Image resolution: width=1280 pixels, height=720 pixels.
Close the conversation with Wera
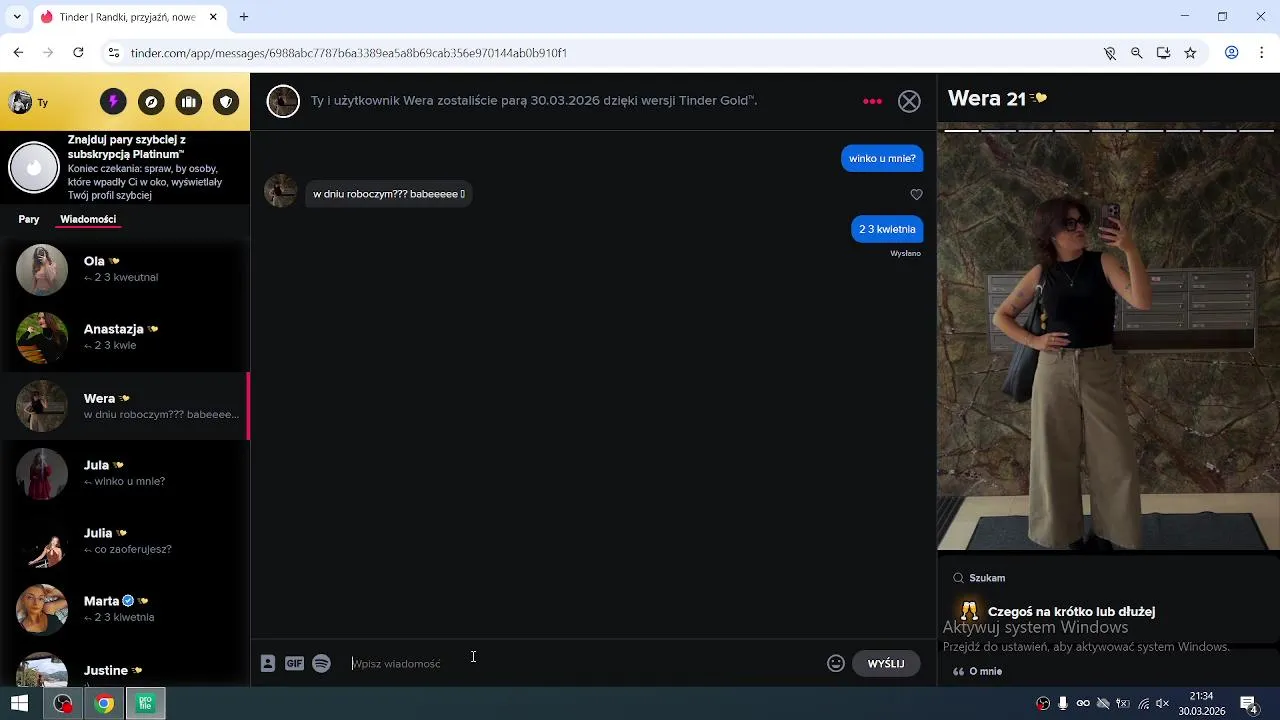coord(909,101)
